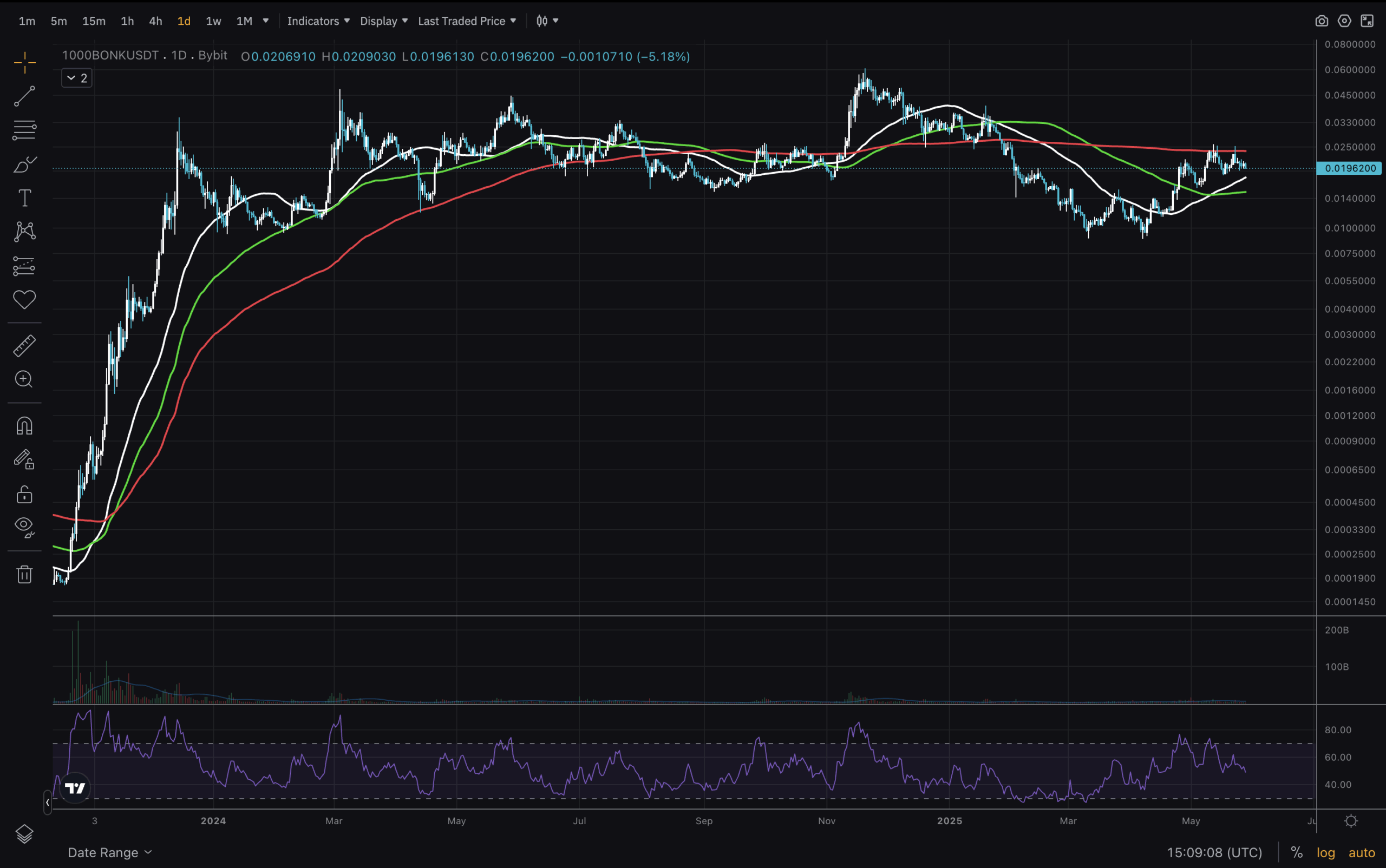Click the left scroll chevron at chart bottom
Screen dimensions: 1386x868
click(x=47, y=803)
